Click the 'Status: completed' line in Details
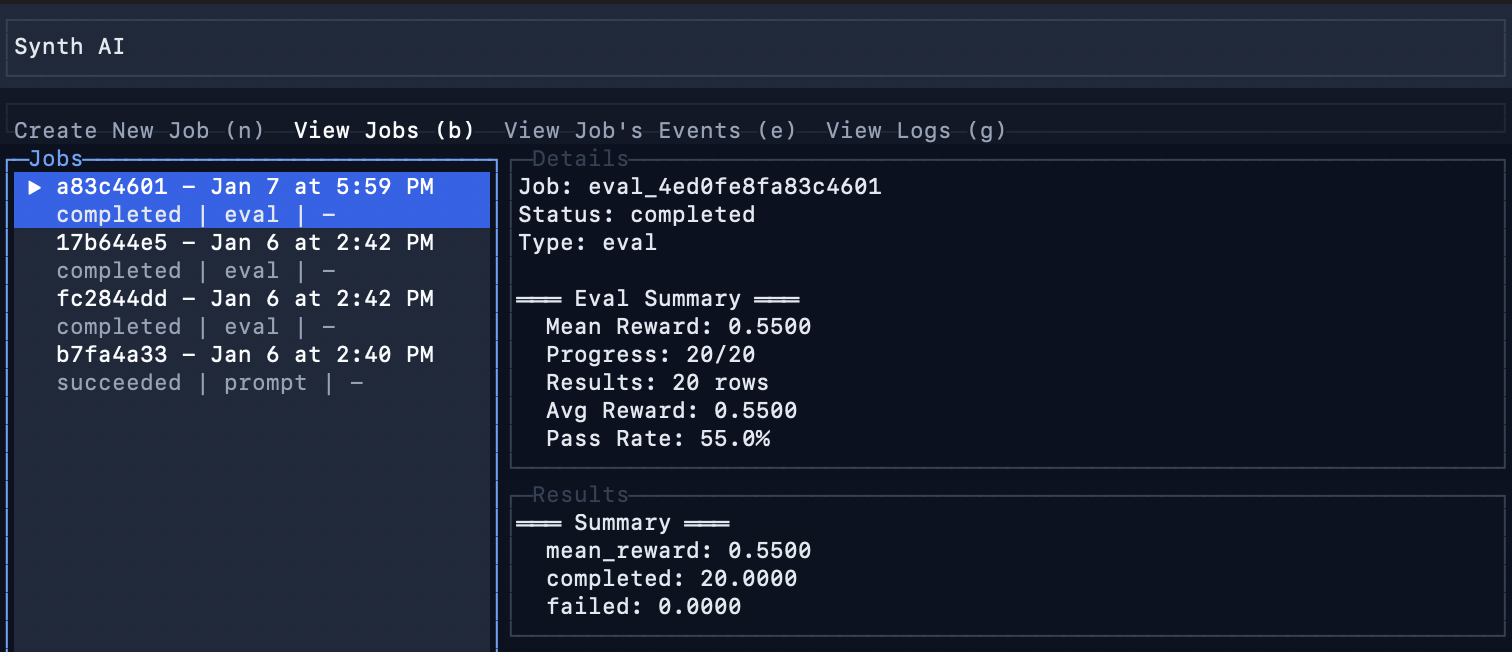This screenshot has width=1512, height=652. click(637, 215)
